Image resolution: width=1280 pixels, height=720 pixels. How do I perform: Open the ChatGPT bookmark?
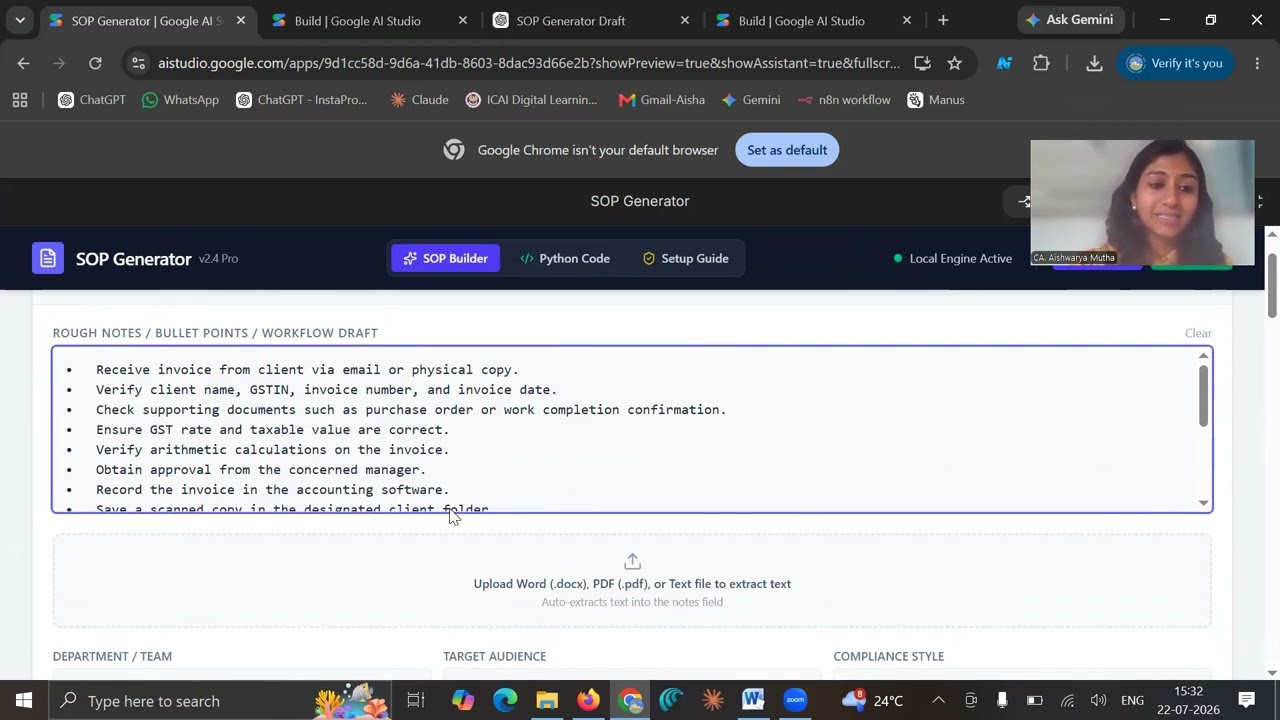click(x=91, y=100)
